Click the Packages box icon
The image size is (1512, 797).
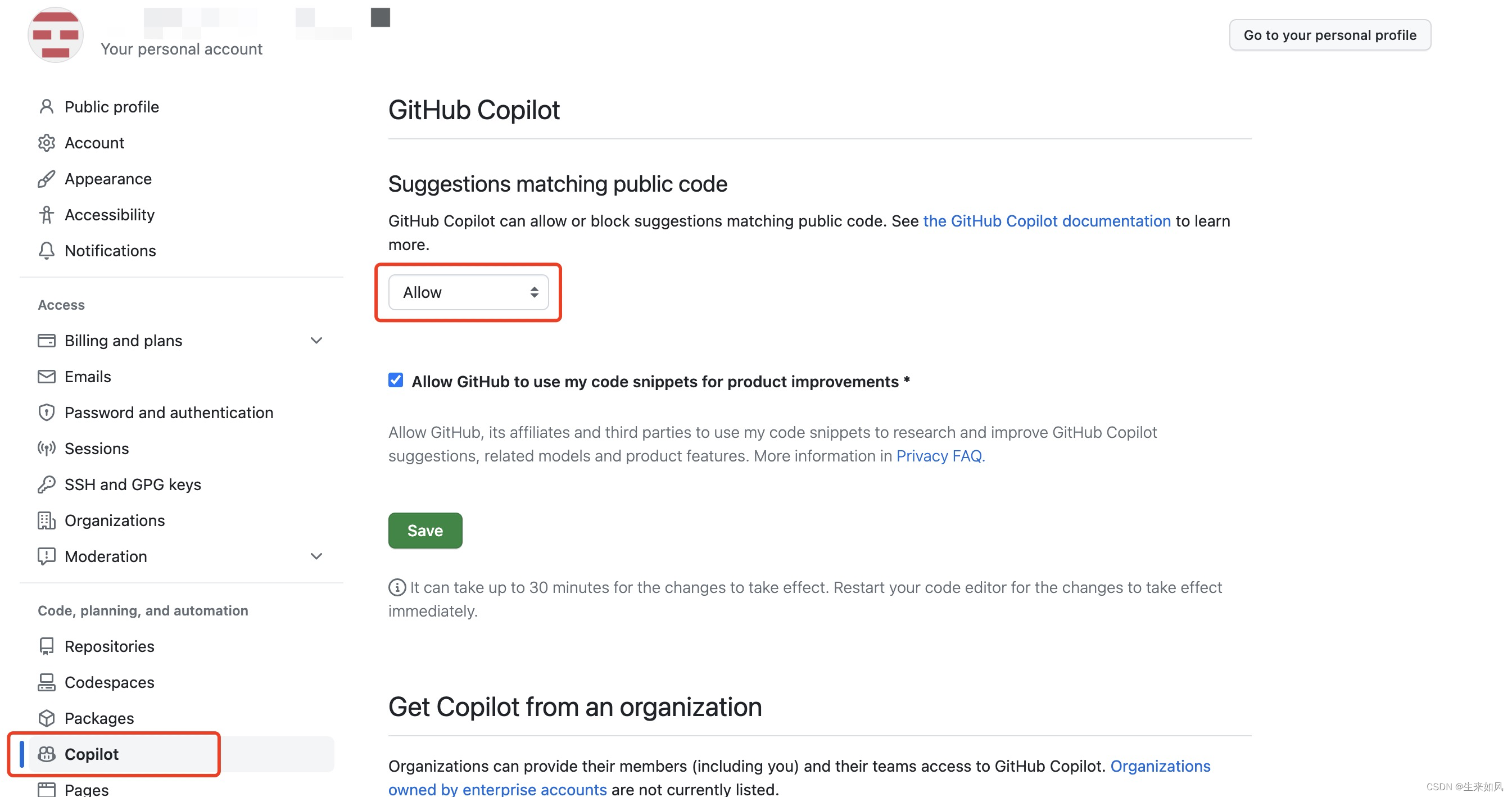click(x=46, y=718)
